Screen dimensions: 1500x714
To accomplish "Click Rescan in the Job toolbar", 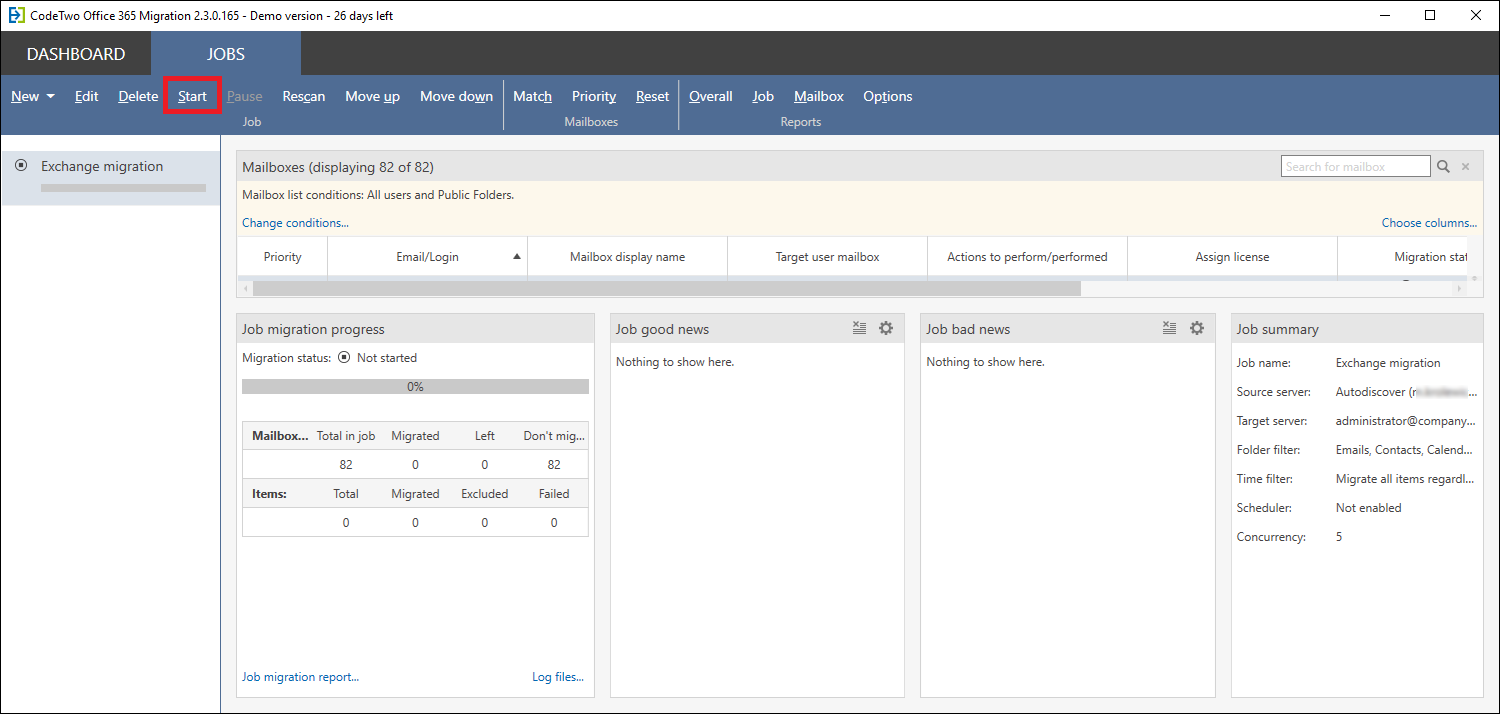I will (x=303, y=96).
